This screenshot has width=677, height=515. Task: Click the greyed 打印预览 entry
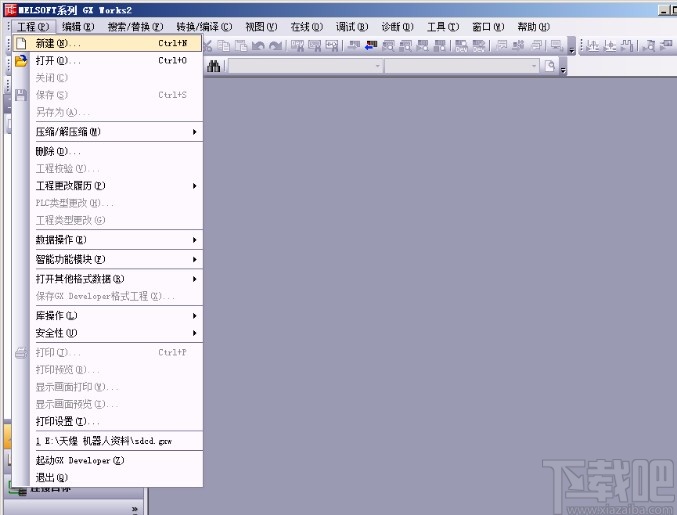(x=116, y=370)
